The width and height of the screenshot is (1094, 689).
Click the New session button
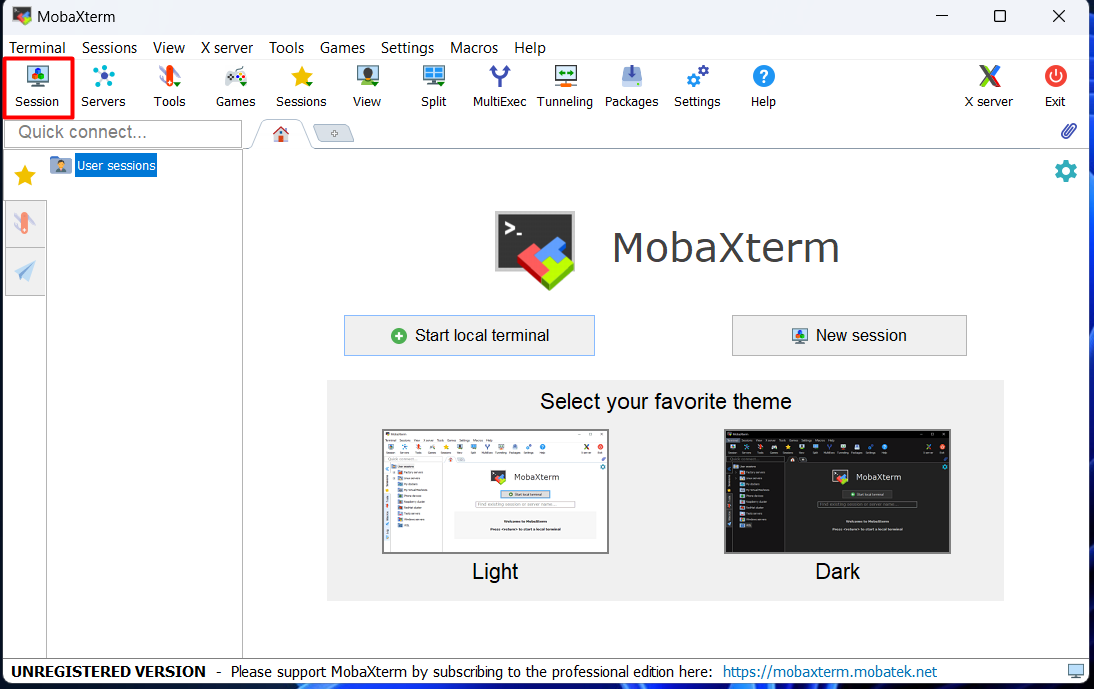(849, 335)
